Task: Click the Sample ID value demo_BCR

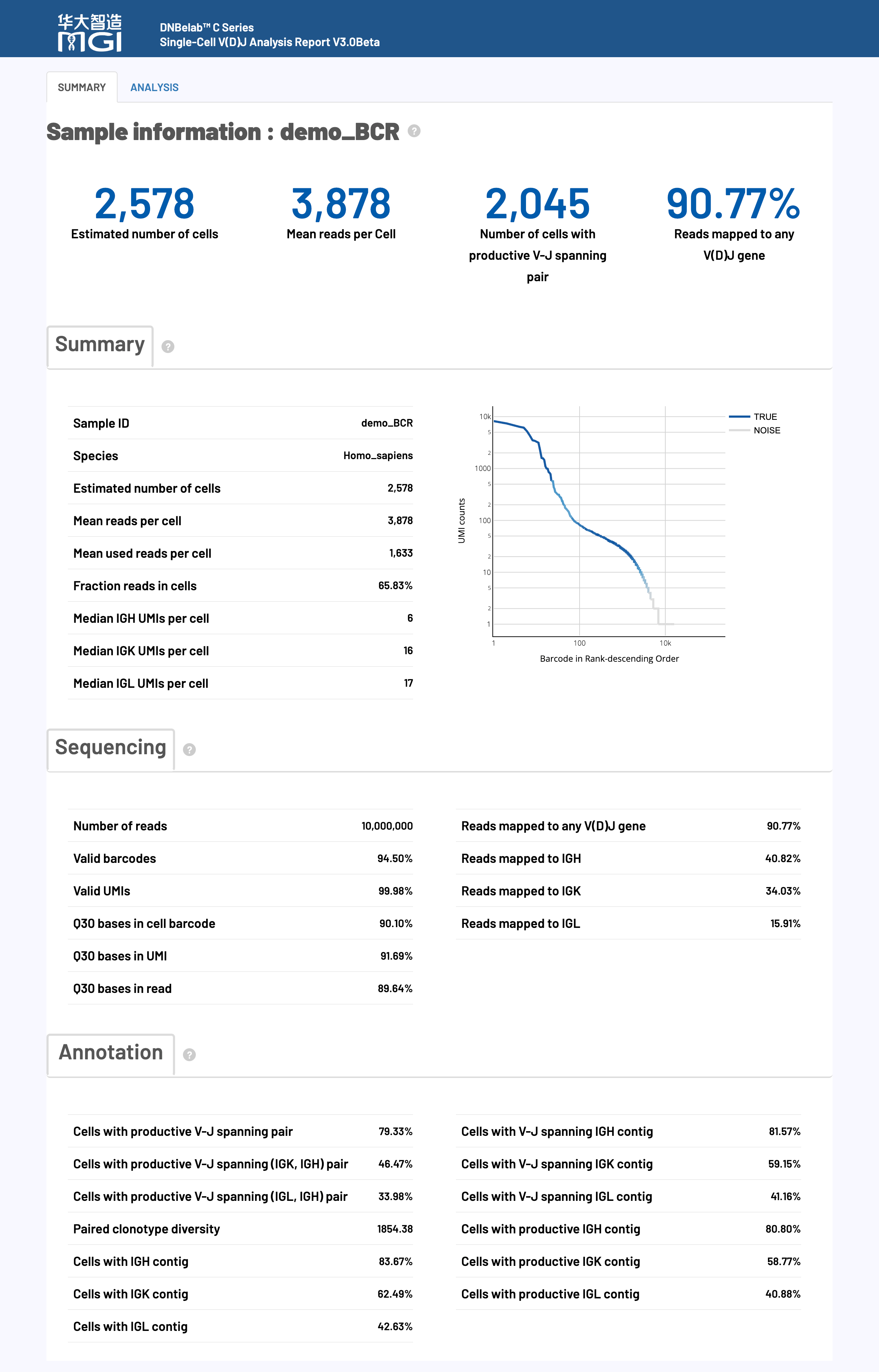Action: pos(388,423)
